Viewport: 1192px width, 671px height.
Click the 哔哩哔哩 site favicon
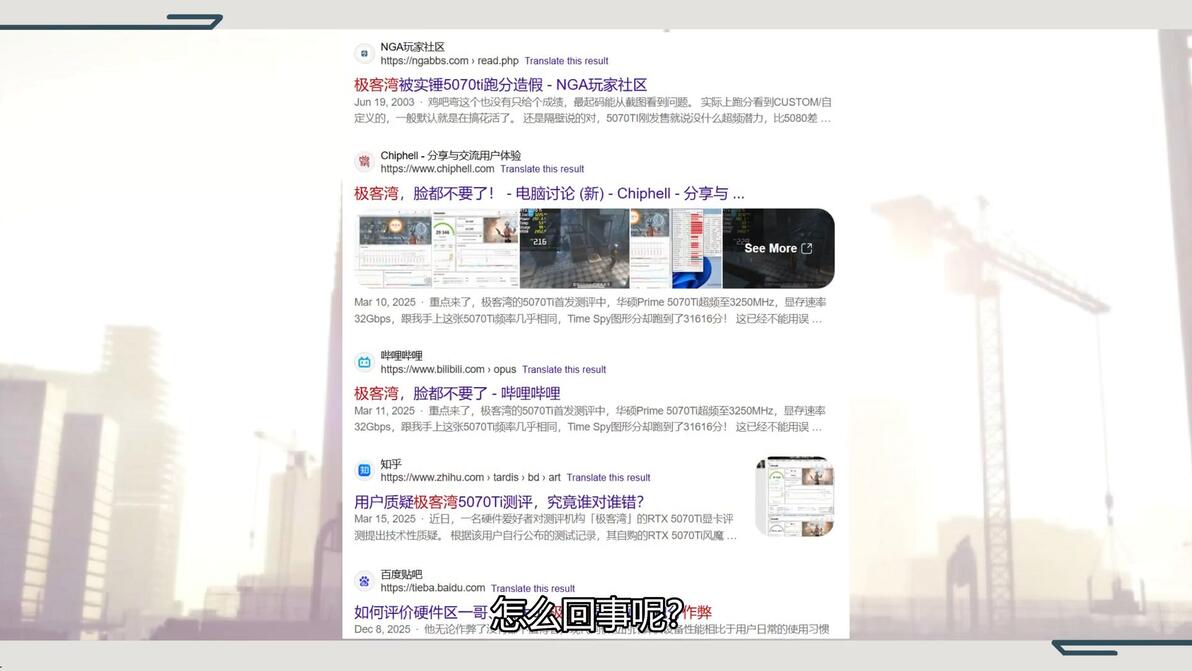pos(364,362)
